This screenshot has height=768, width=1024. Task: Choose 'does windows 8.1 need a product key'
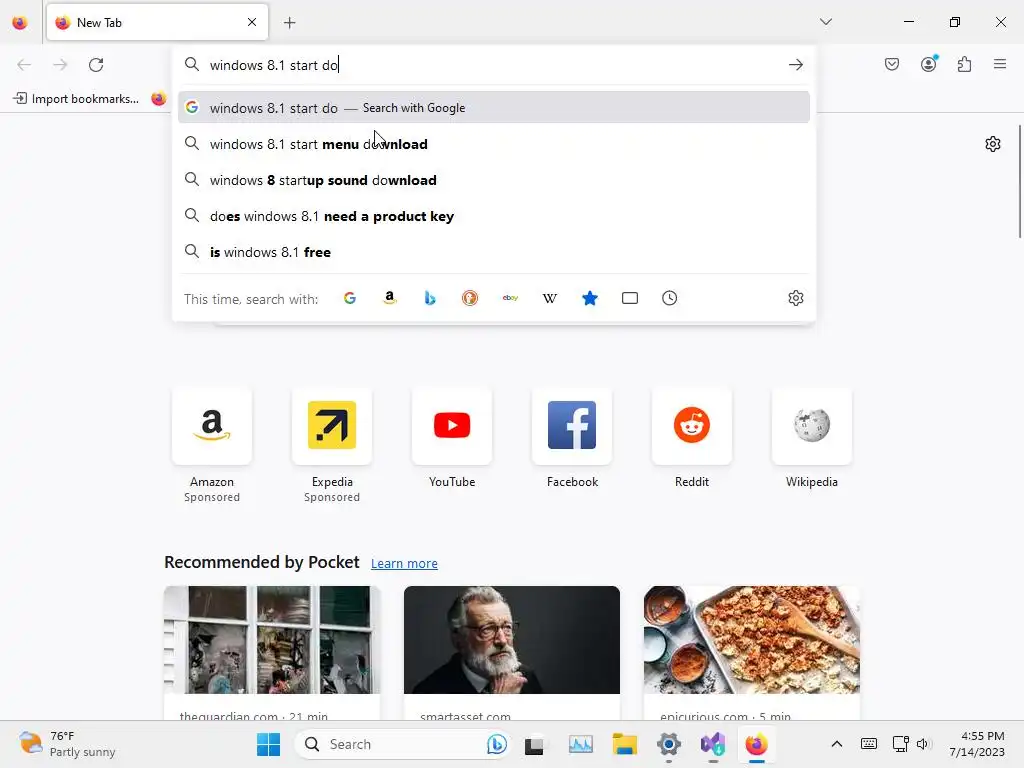tap(494, 216)
